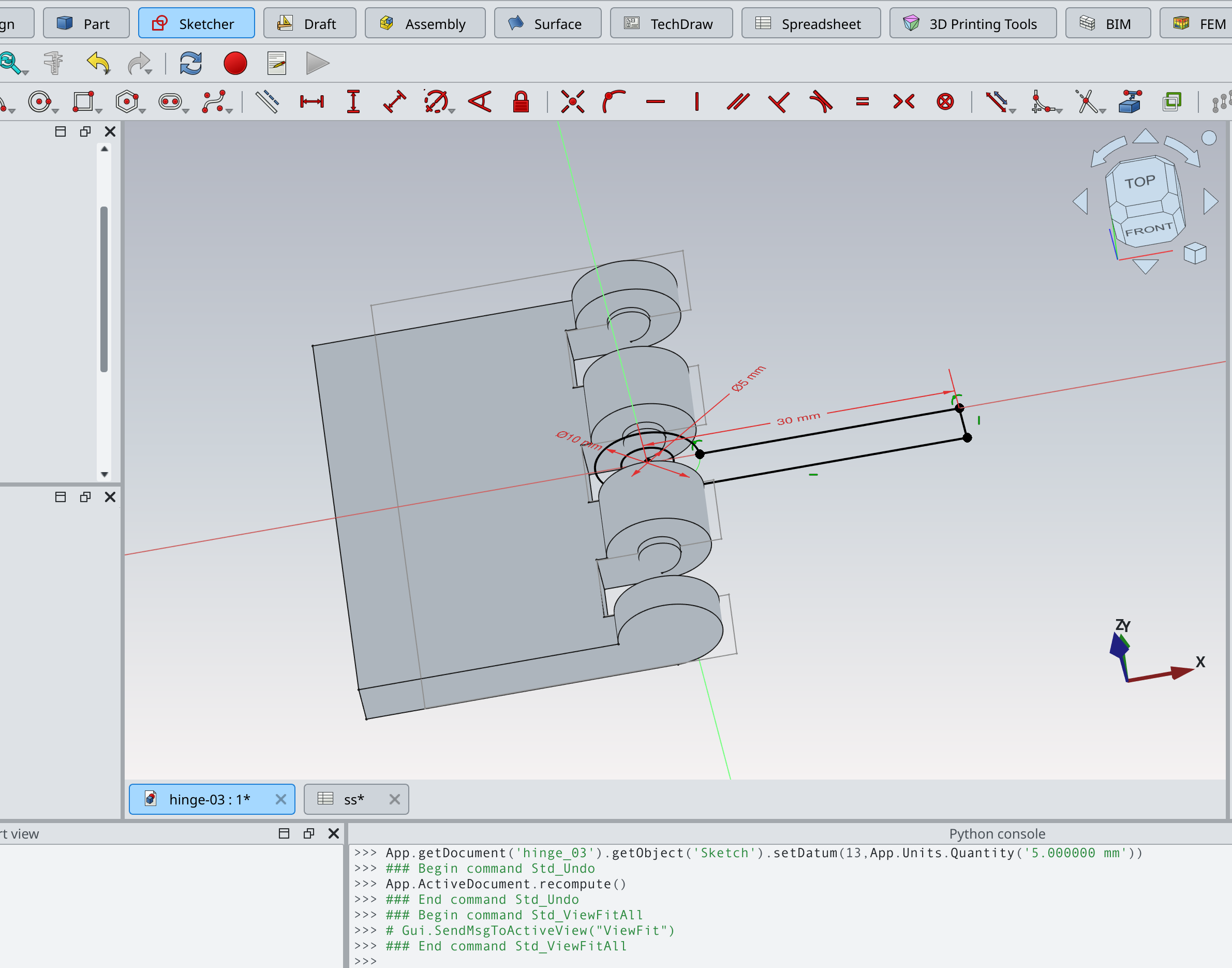Click the Measure caliper icon
This screenshot has width=1232, height=968.
click(54, 63)
